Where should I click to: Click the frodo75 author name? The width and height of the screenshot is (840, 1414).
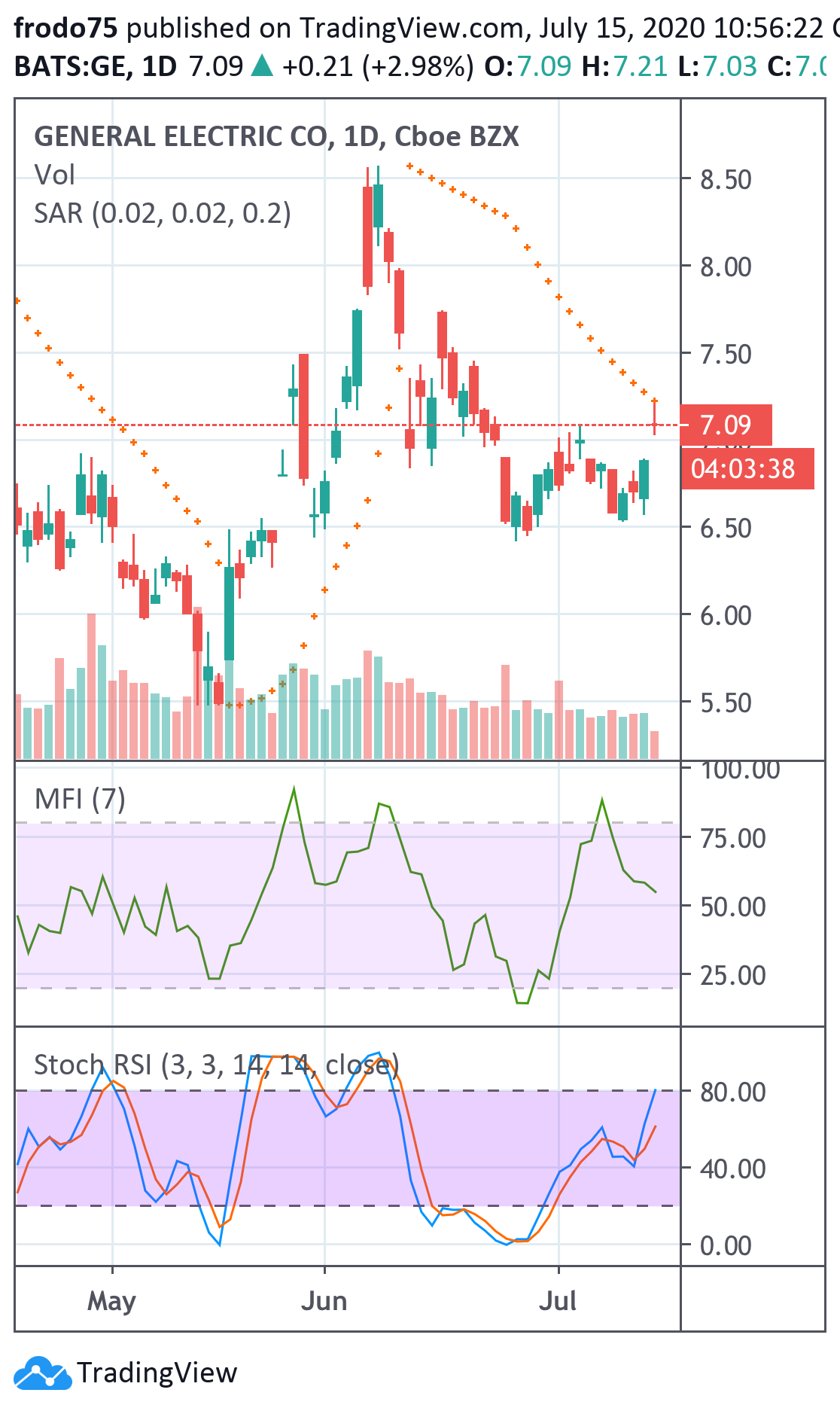coord(66,28)
